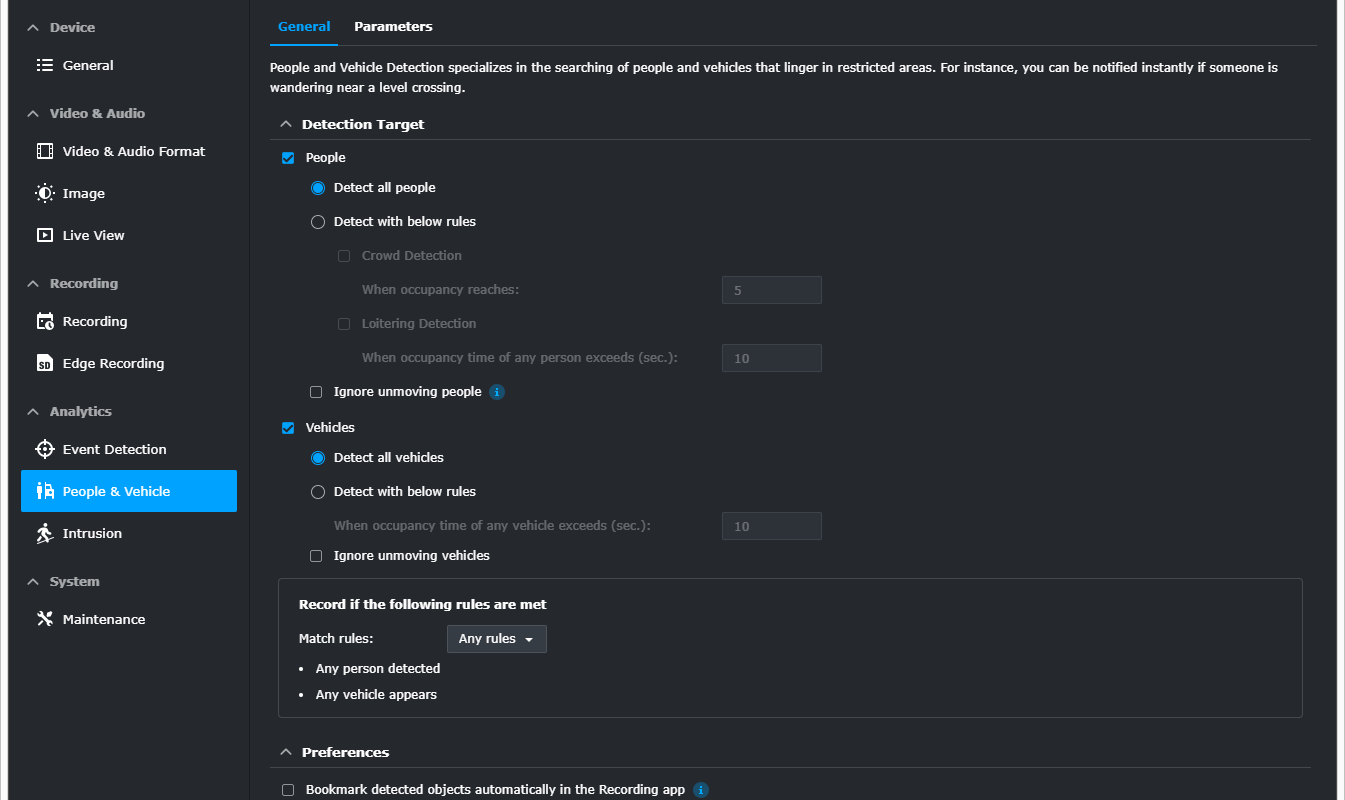This screenshot has width=1345, height=800.
Task: Uncheck the People detection checkbox
Action: coord(288,158)
